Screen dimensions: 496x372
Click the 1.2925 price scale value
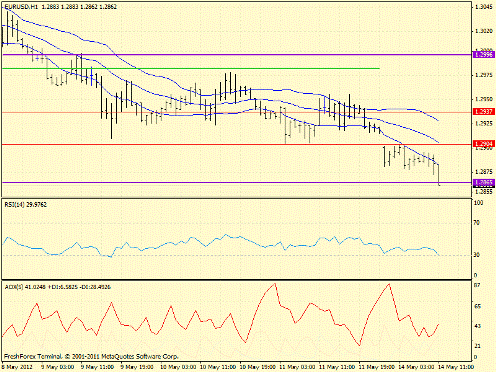tap(483, 123)
